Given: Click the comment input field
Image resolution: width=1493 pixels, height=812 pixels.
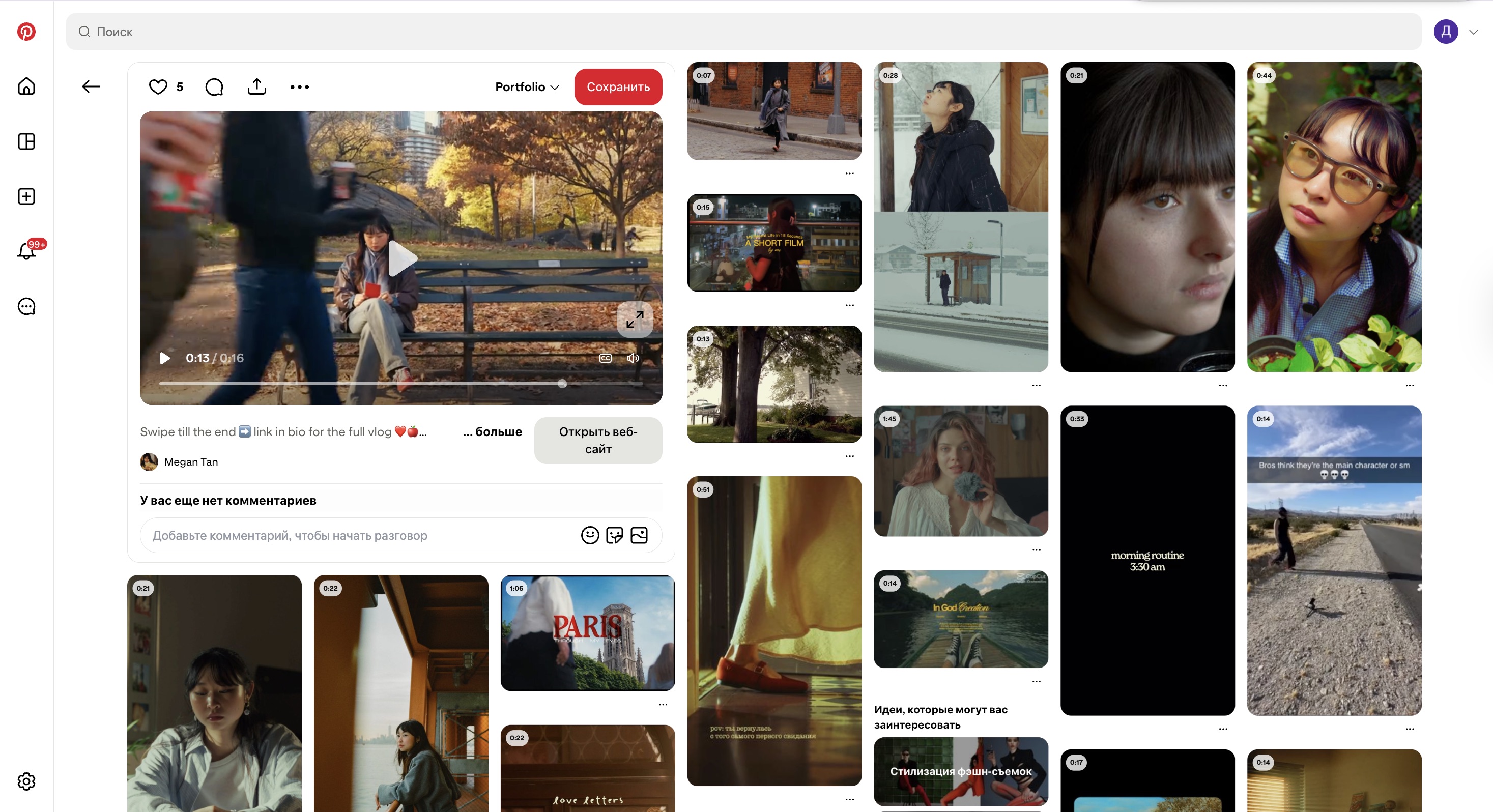Looking at the screenshot, I should click(x=359, y=535).
